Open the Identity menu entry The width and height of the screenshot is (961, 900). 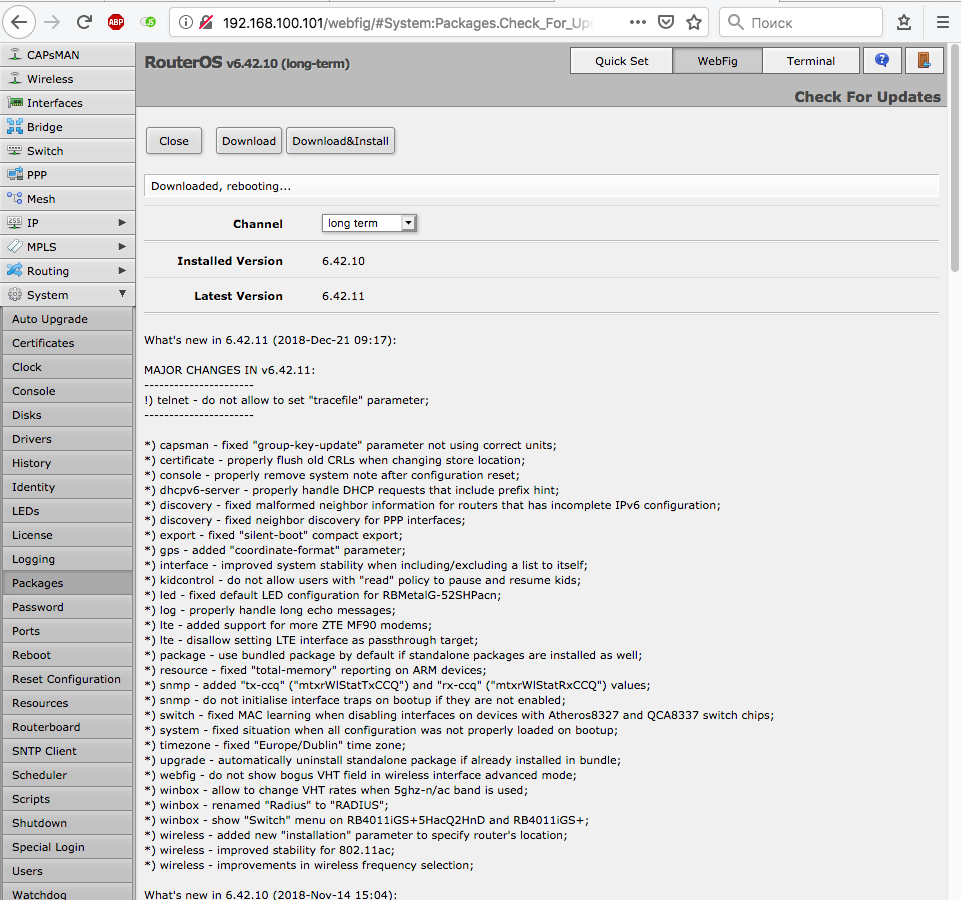tap(67, 487)
